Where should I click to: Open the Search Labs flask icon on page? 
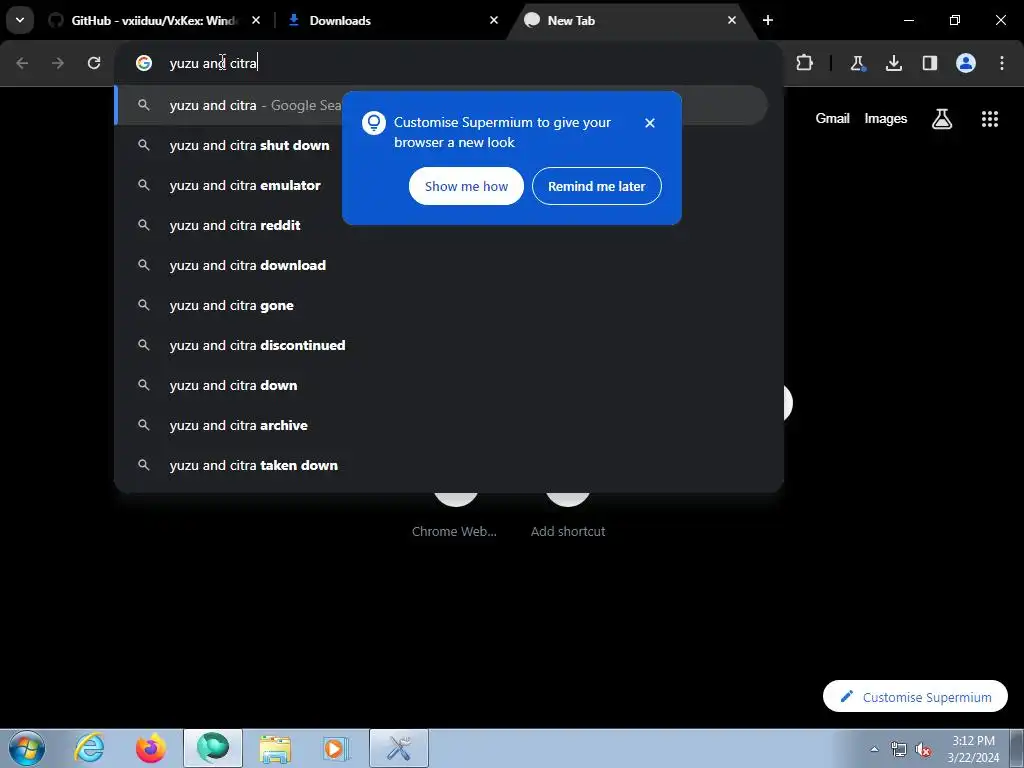[942, 119]
